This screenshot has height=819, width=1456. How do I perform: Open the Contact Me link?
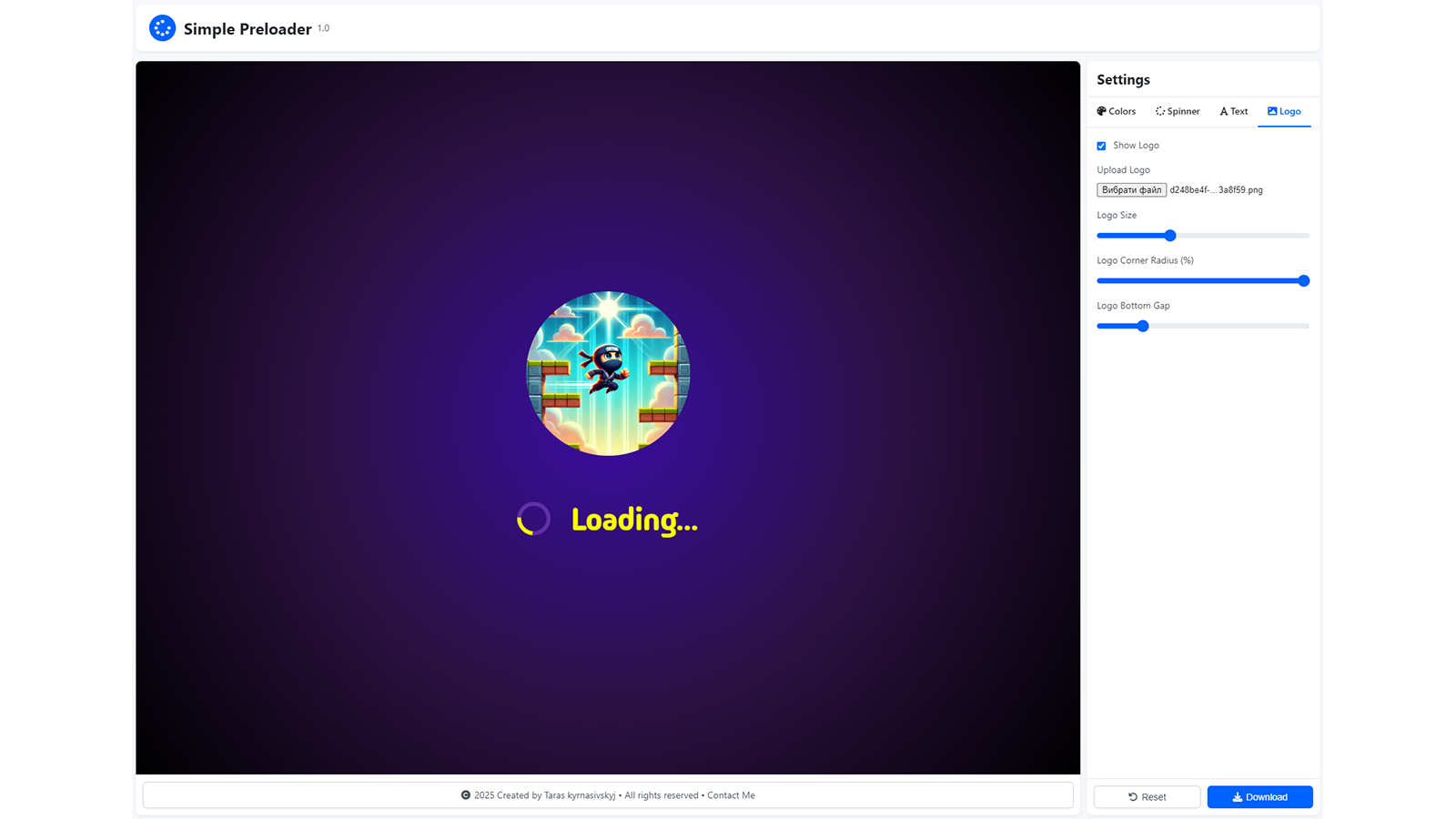[x=731, y=794]
